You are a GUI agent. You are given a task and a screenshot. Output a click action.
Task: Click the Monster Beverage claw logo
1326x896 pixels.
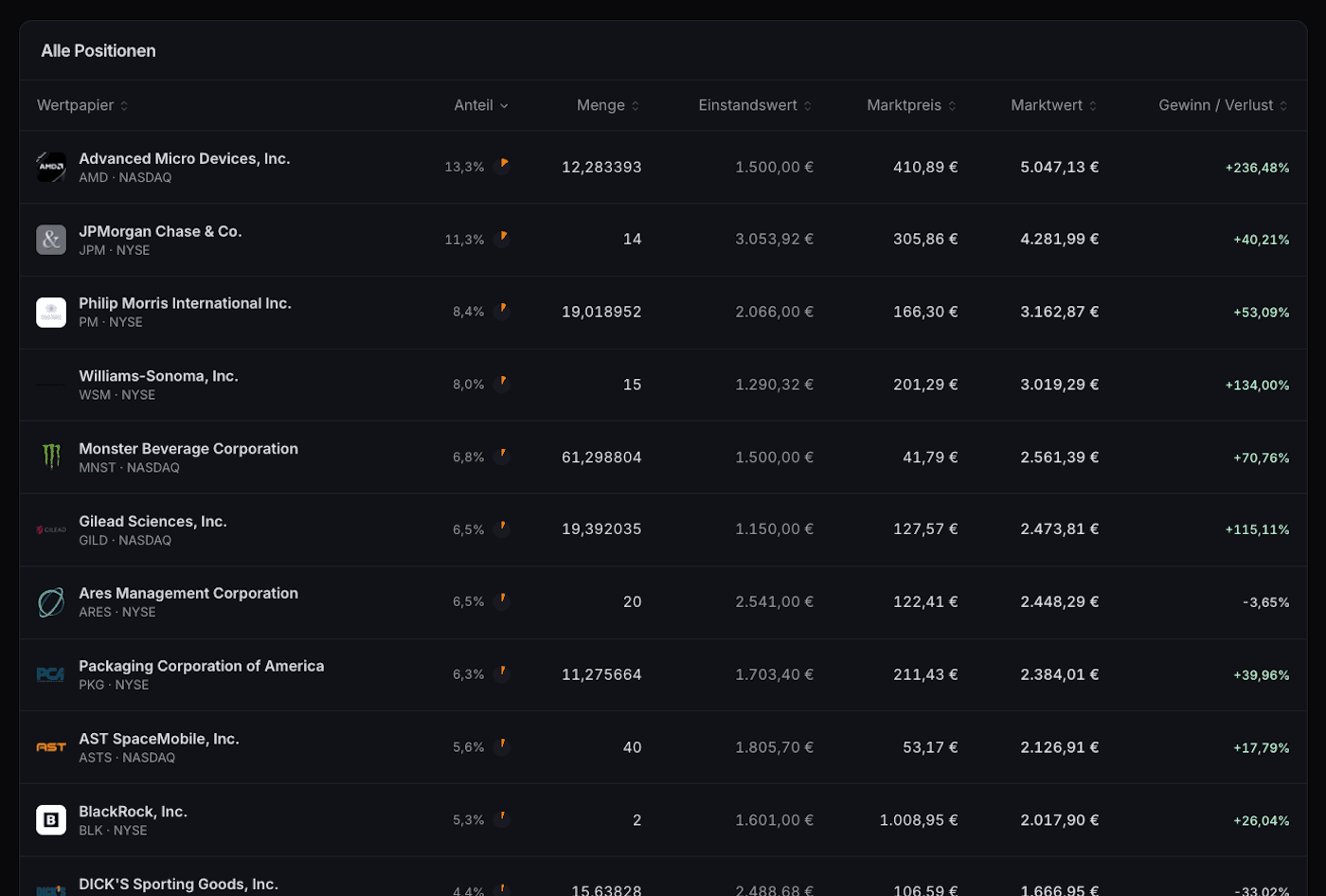point(51,457)
